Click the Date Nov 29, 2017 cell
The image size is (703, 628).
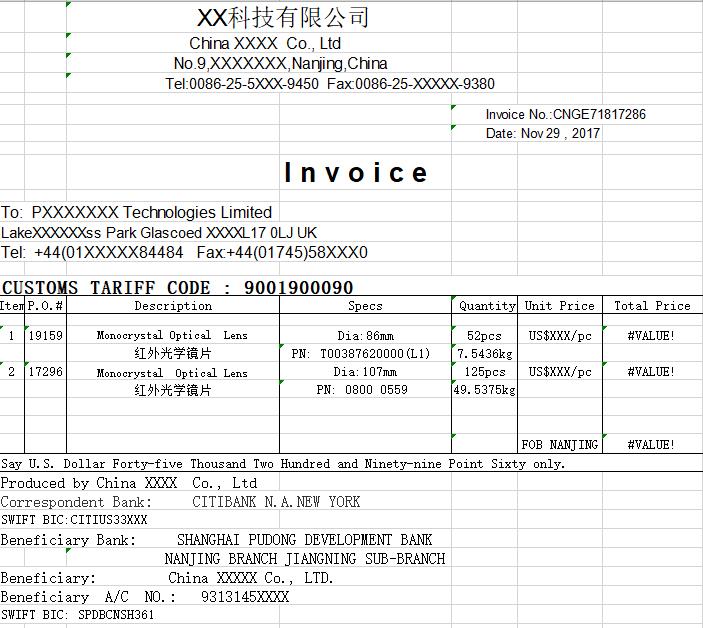point(542,133)
